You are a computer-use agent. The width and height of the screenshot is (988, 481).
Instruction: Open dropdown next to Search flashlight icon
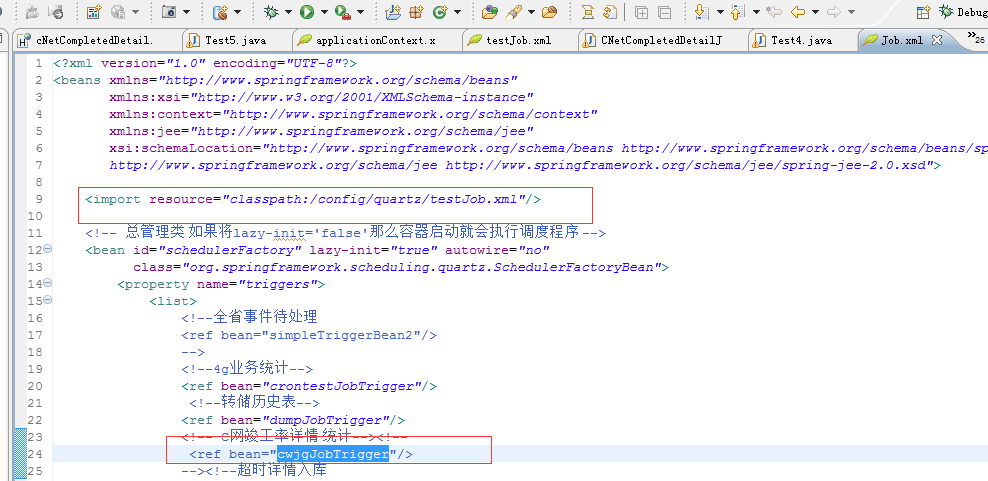[x=531, y=11]
